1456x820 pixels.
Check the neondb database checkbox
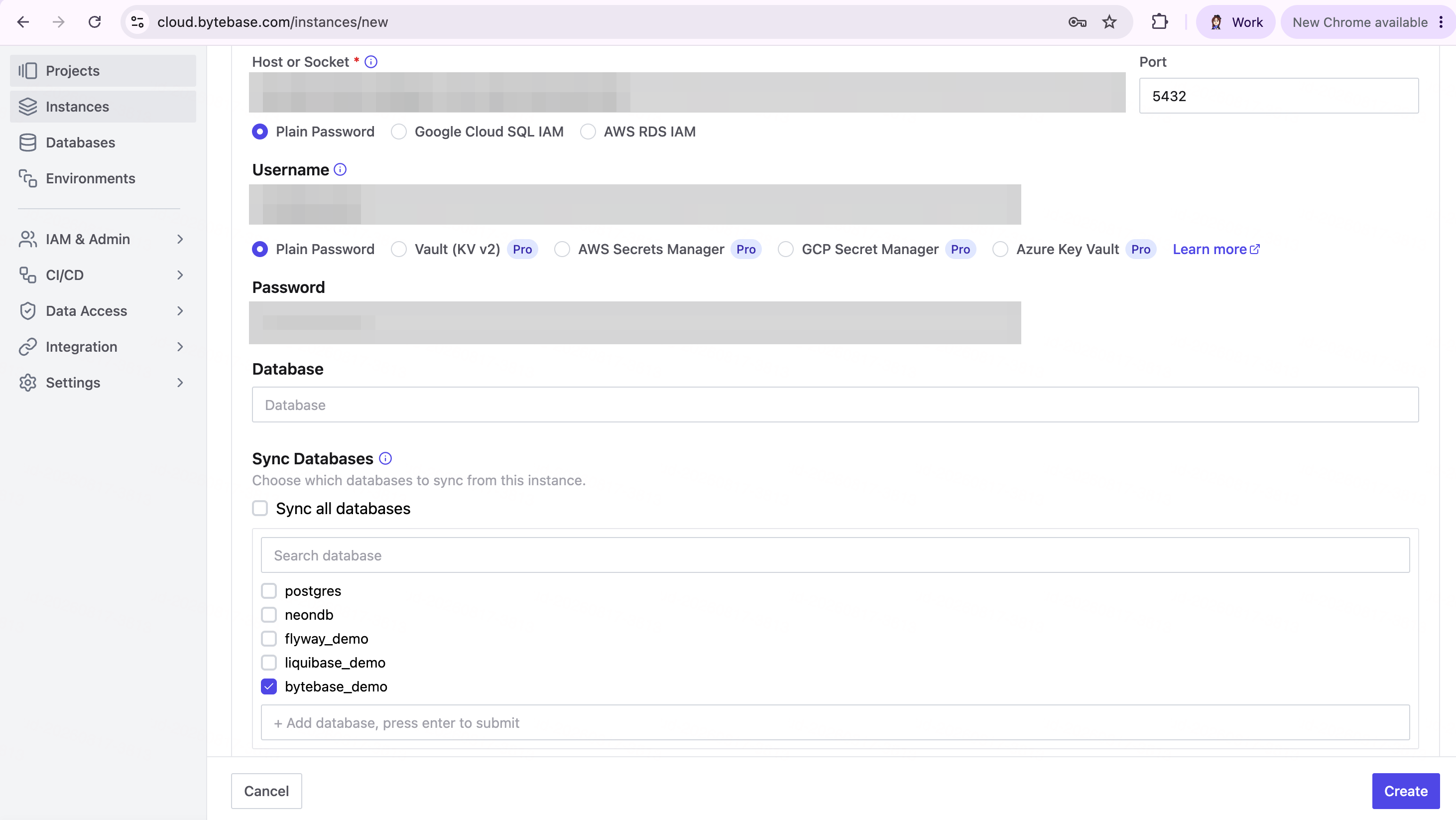point(269,615)
